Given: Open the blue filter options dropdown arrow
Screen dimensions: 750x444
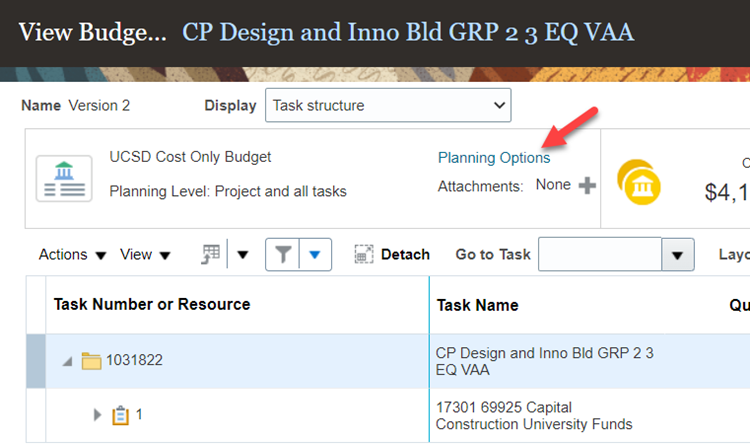Looking at the screenshot, I should click(315, 255).
